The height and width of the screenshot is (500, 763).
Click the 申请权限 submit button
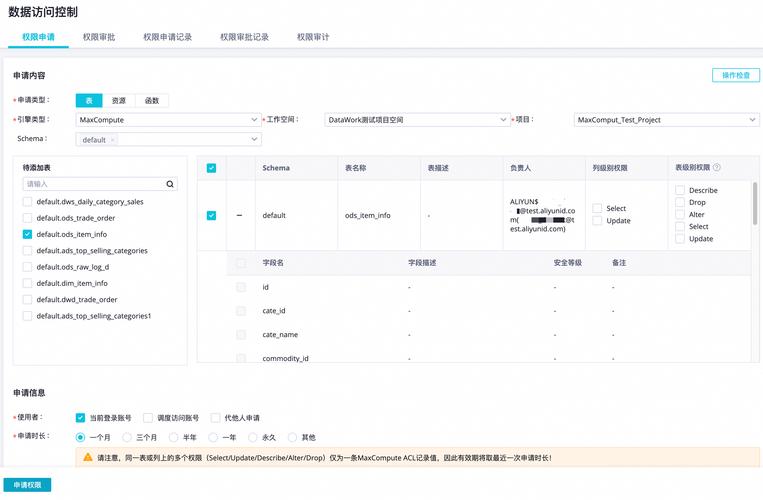[x=27, y=485]
